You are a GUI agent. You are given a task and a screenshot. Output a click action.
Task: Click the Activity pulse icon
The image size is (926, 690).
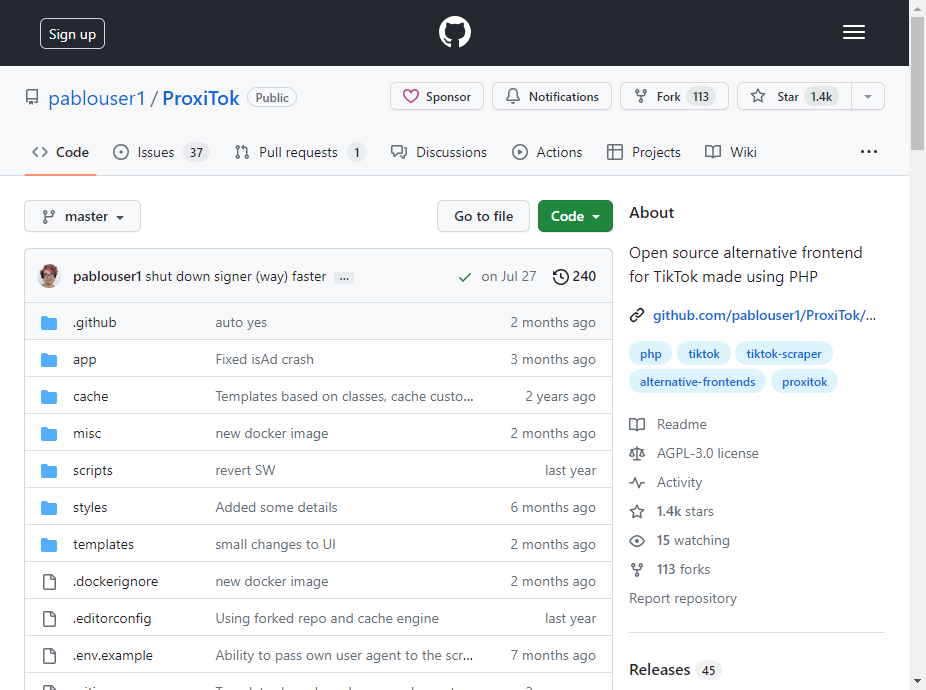tap(637, 483)
